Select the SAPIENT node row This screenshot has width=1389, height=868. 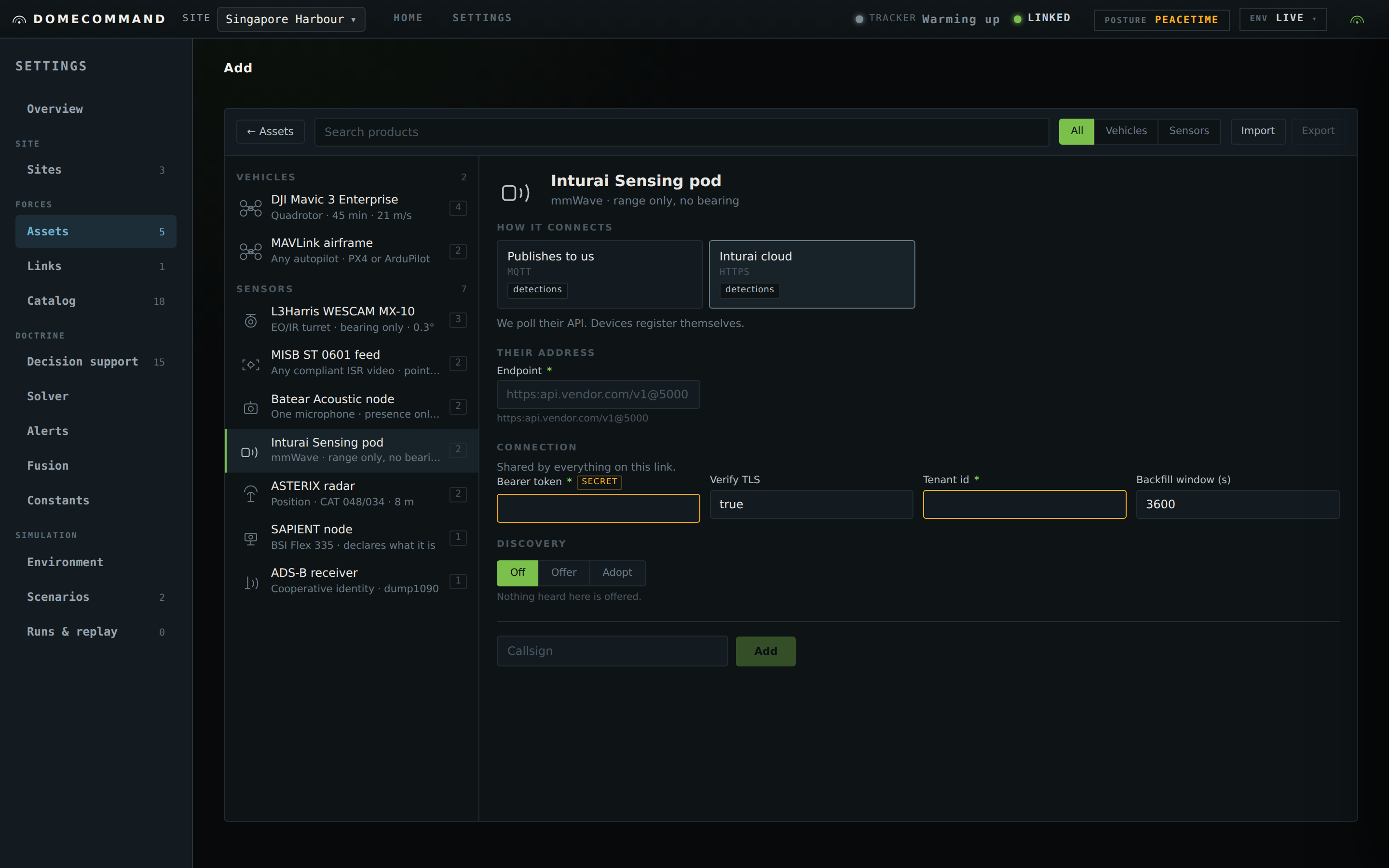coord(352,537)
